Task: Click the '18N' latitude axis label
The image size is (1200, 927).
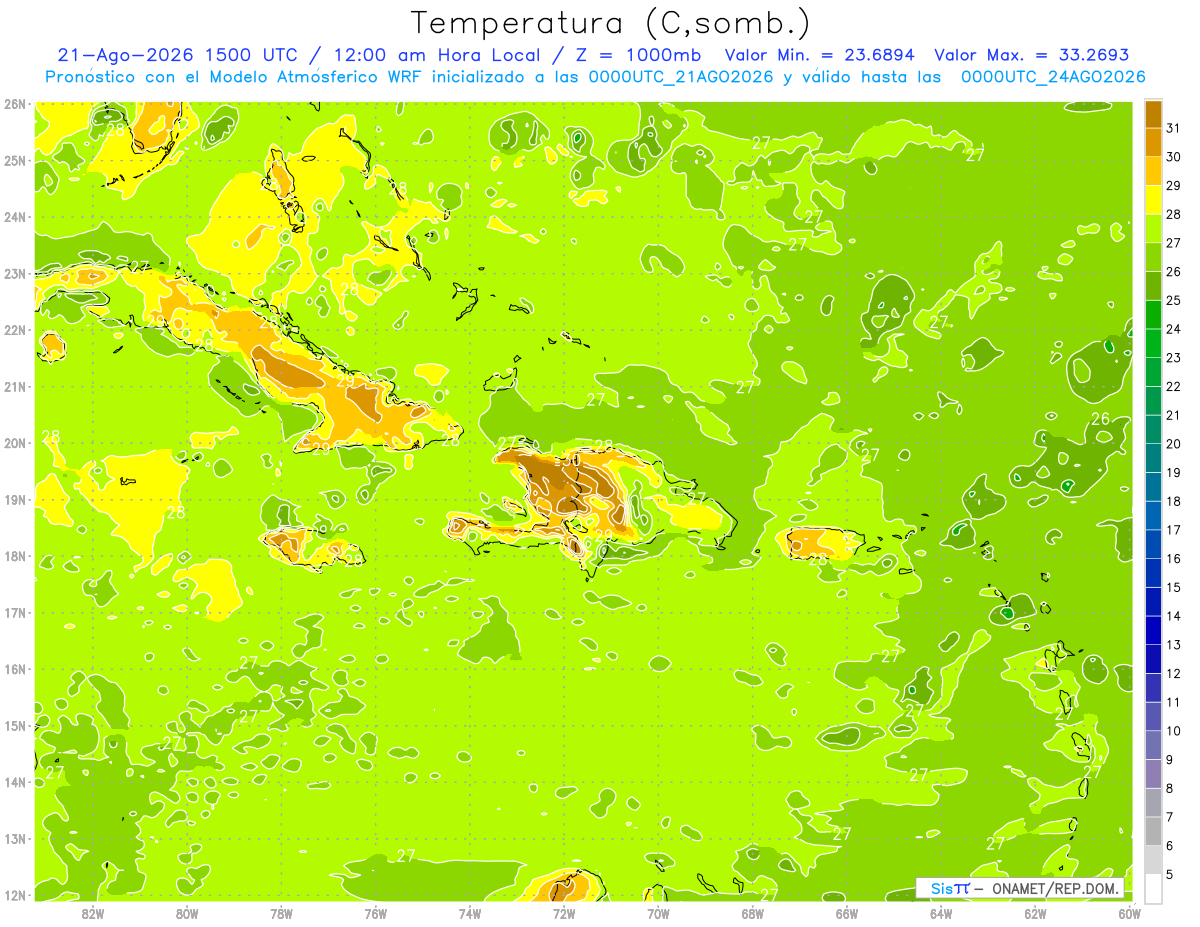Action: (x=15, y=556)
